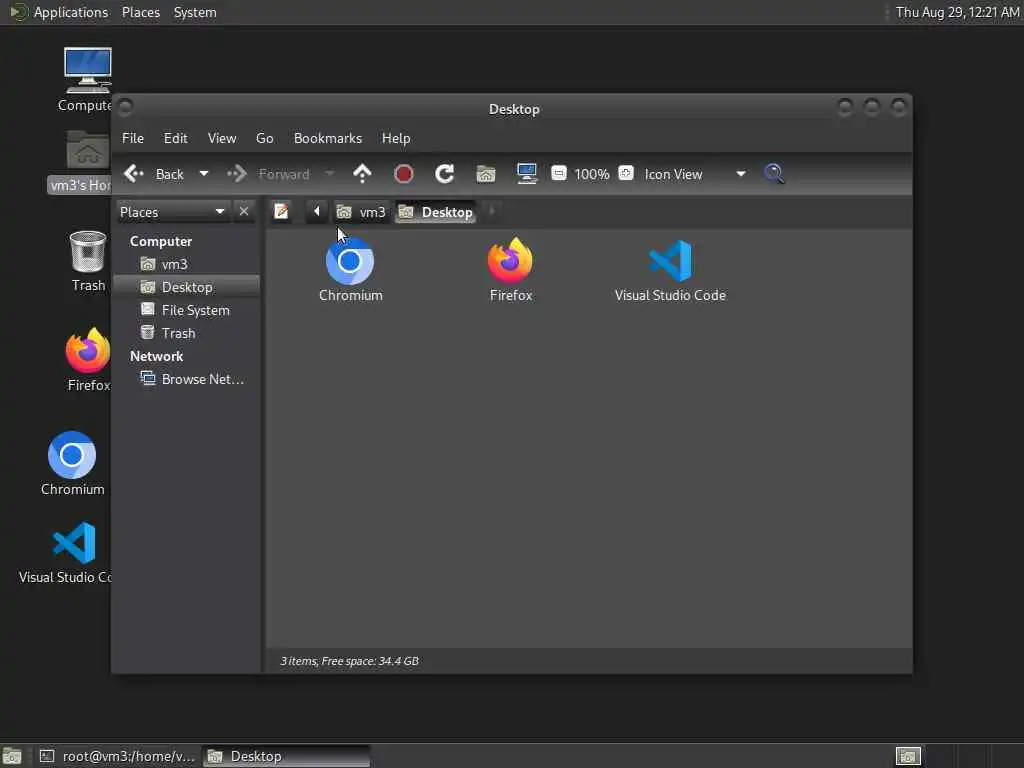Select File System in the sidebar

pyautogui.click(x=187, y=310)
